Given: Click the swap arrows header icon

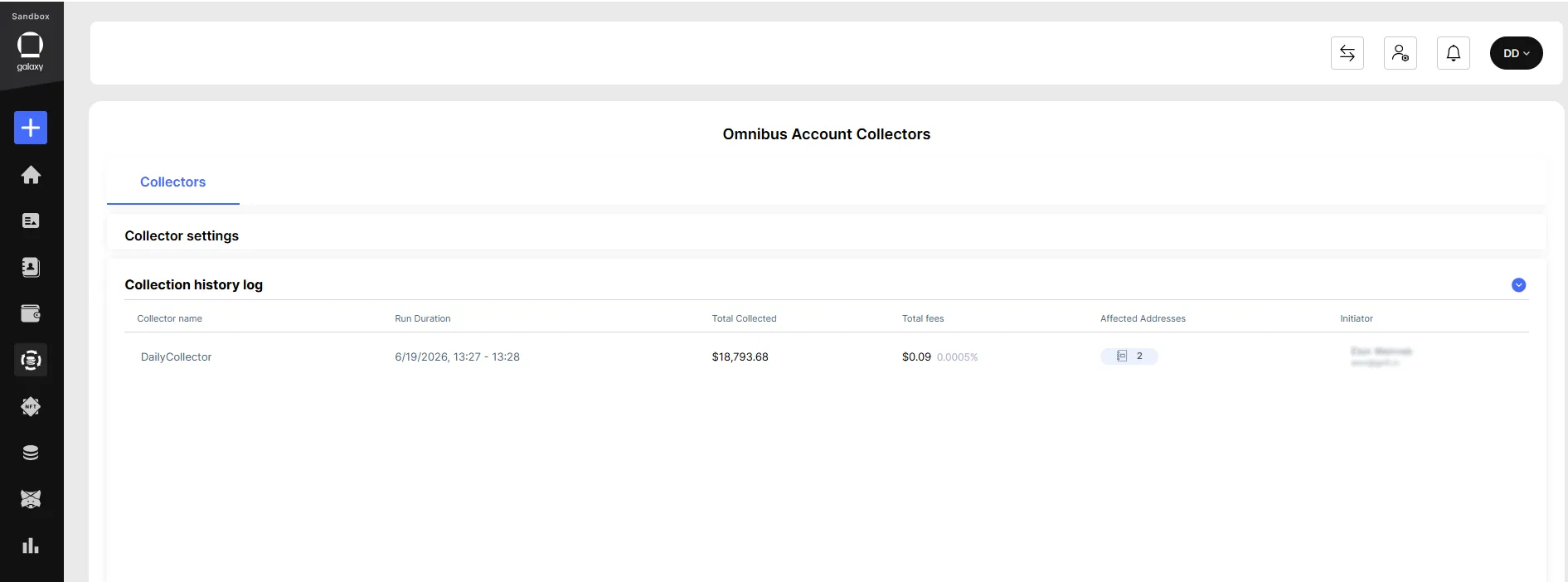Looking at the screenshot, I should (1347, 53).
